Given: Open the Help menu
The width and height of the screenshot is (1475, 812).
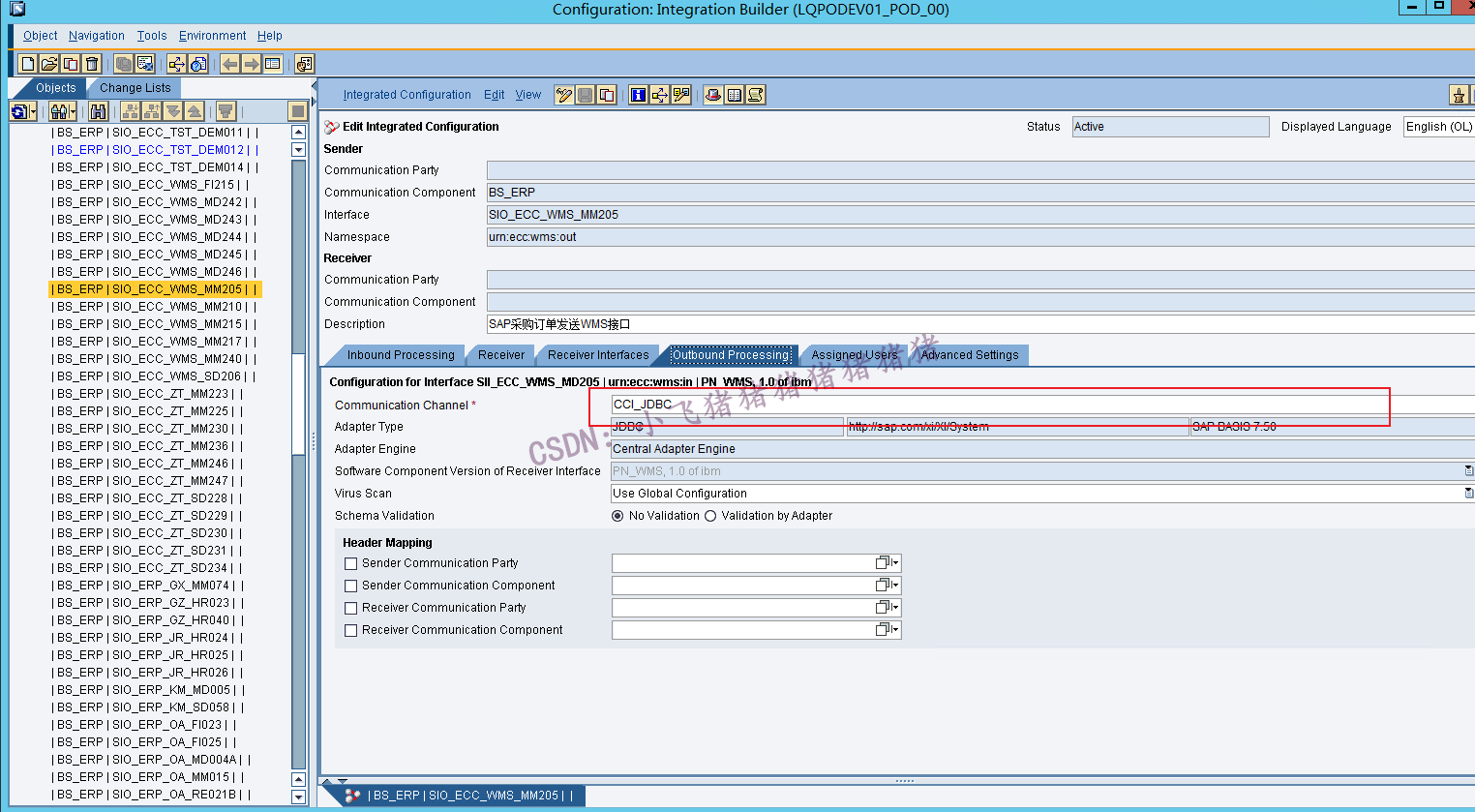Looking at the screenshot, I should coord(270,36).
